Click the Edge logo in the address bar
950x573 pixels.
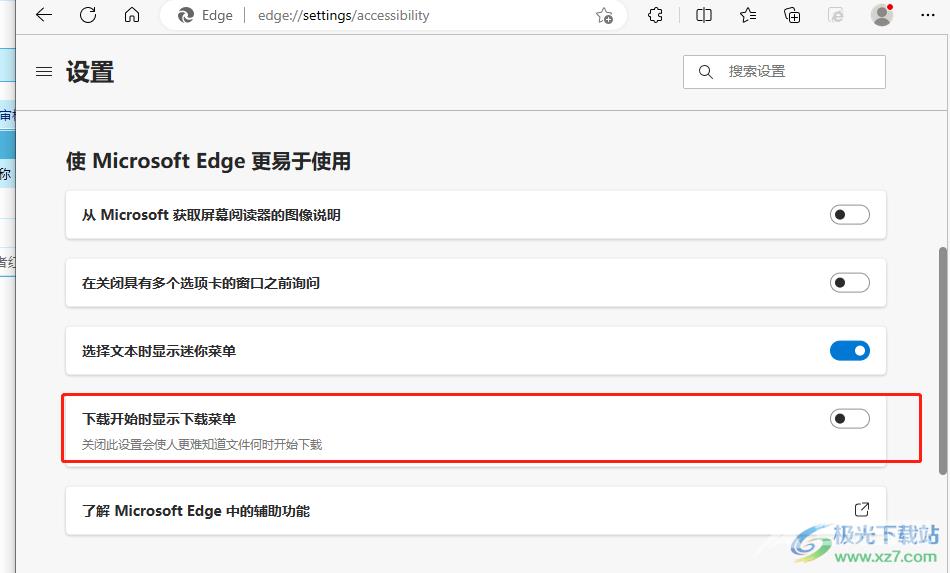tap(185, 15)
